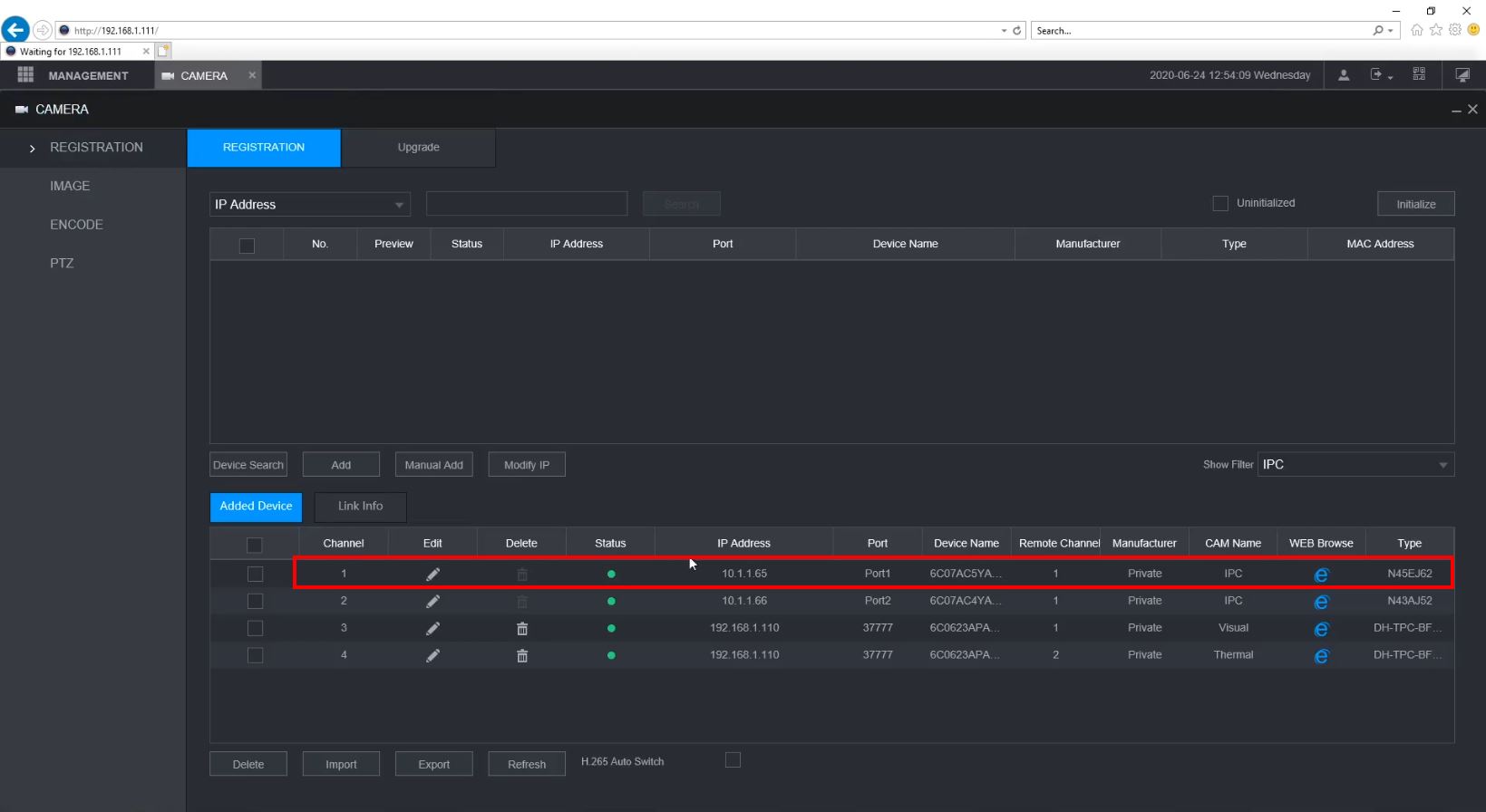Open web browse icon for channel 4
Viewport: 1486px width, 812px height.
click(x=1320, y=656)
